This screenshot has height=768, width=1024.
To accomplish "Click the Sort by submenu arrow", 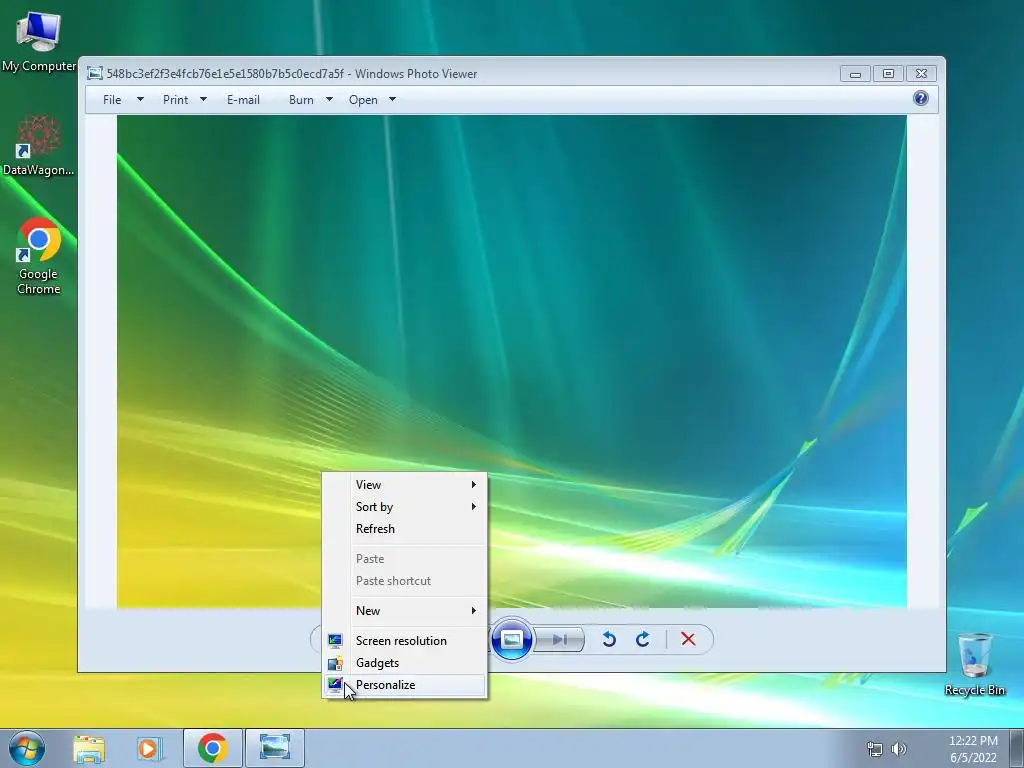I will [473, 507].
